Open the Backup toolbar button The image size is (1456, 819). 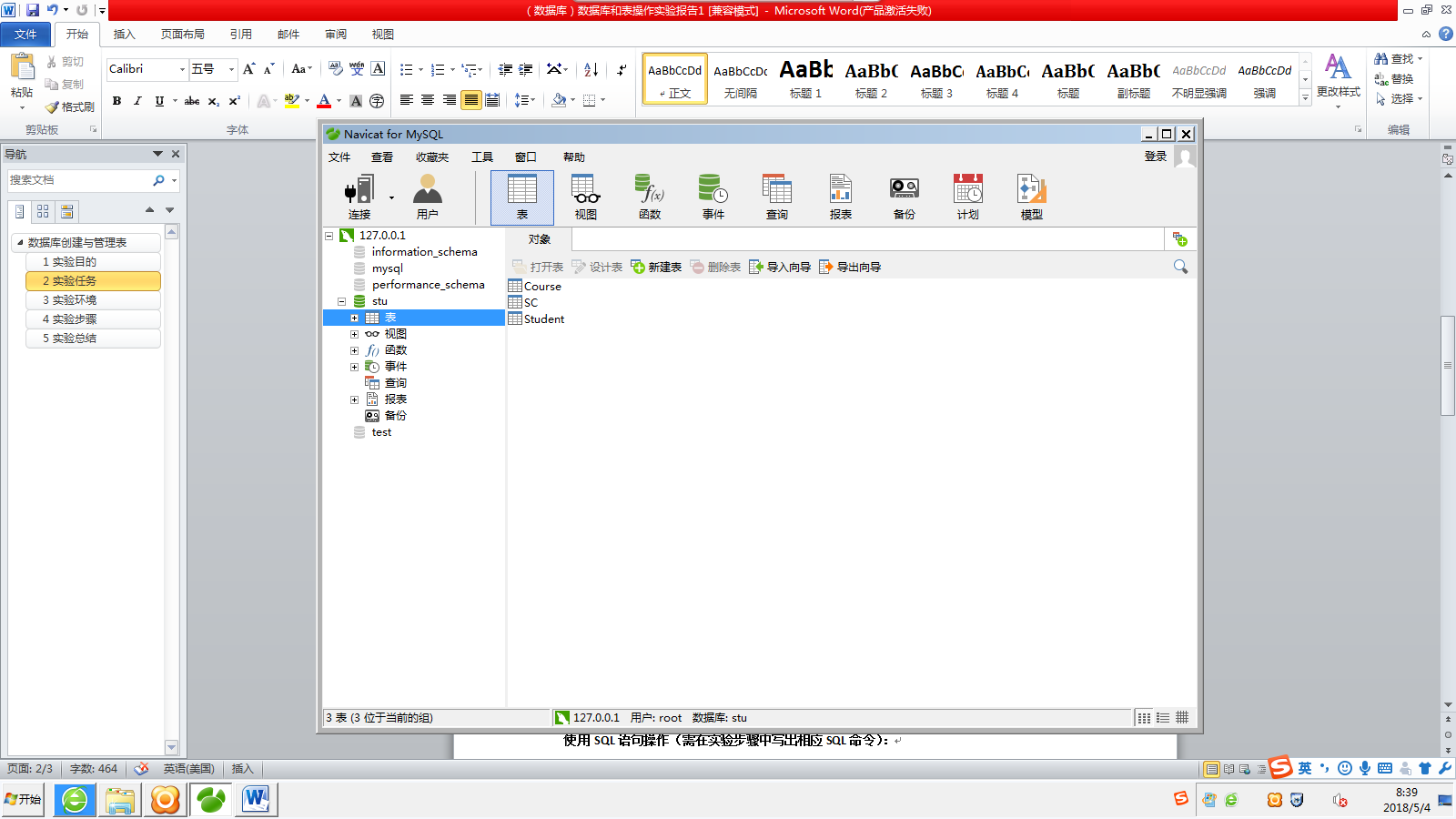point(905,197)
